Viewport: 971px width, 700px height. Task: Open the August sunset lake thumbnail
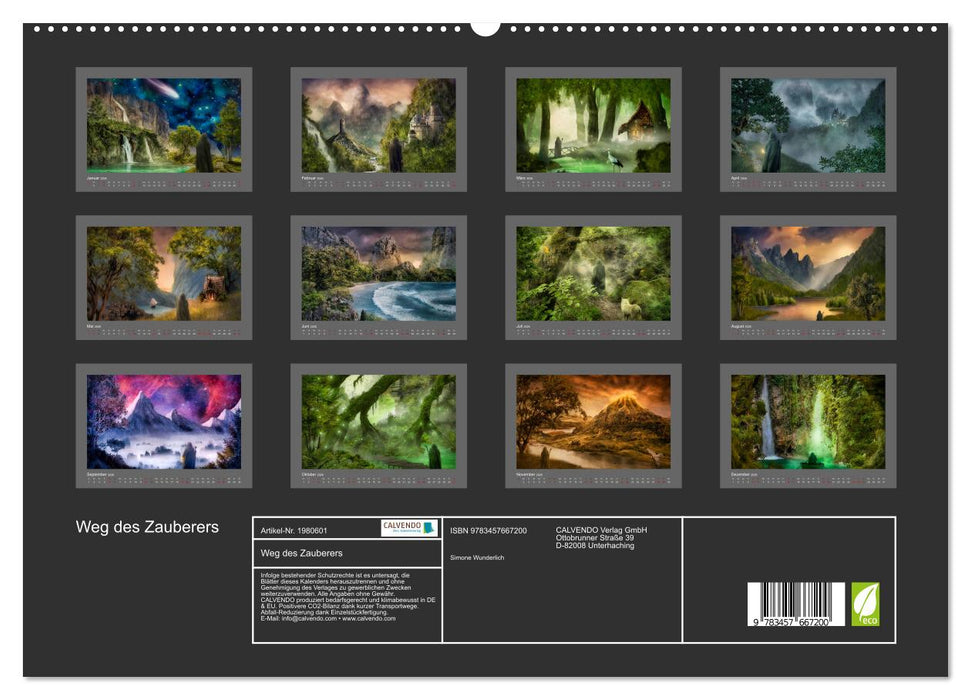(x=808, y=273)
